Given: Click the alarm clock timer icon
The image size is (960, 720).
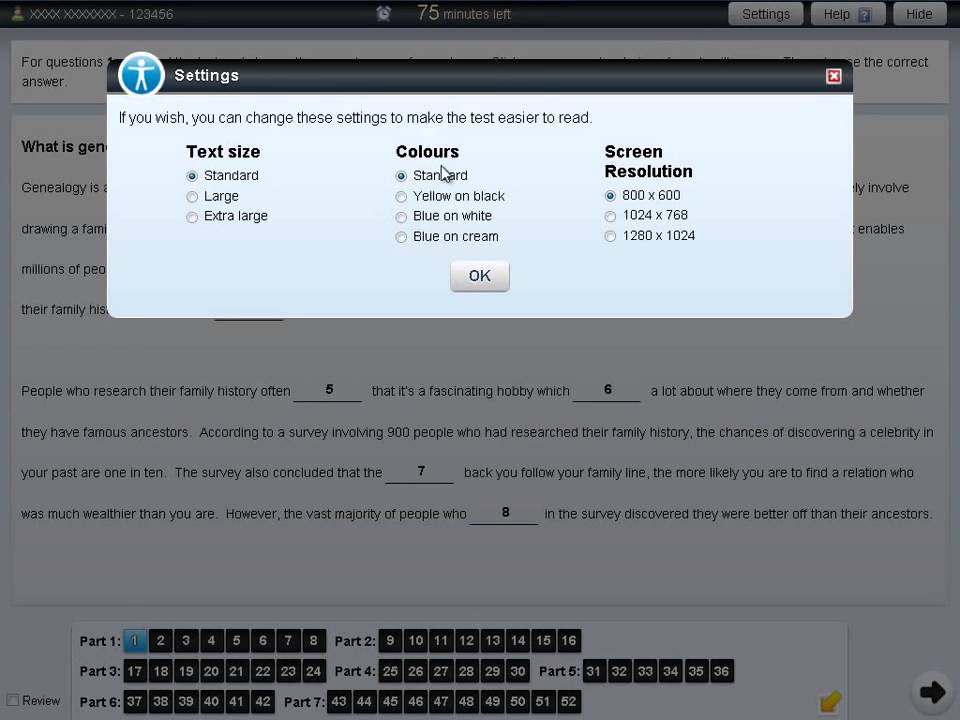Looking at the screenshot, I should click(384, 13).
